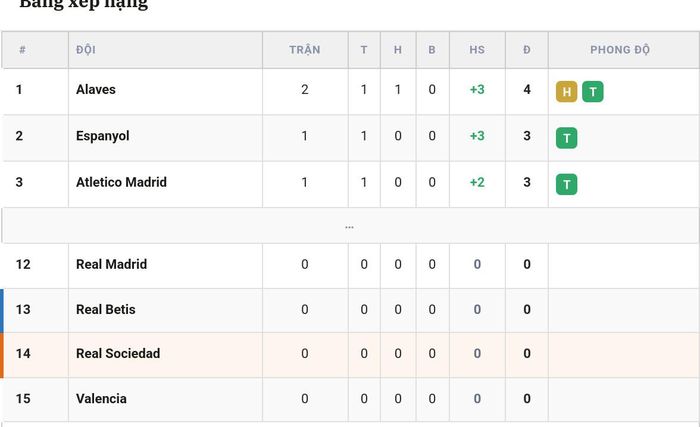Click Alaves +3 goal difference value
This screenshot has height=427, width=700.
(x=477, y=89)
